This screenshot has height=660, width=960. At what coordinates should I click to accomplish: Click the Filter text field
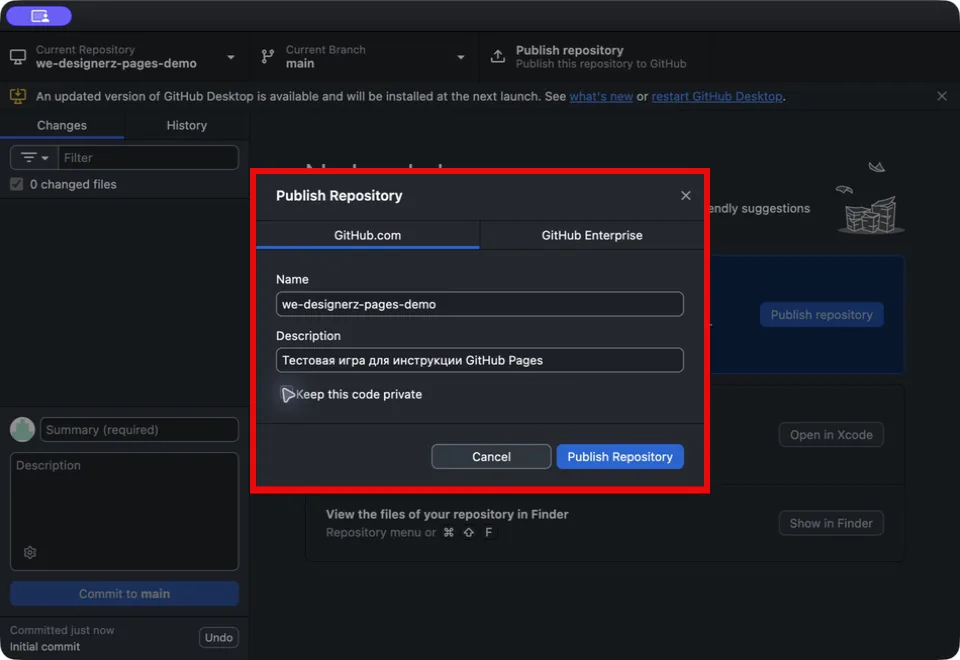[148, 158]
